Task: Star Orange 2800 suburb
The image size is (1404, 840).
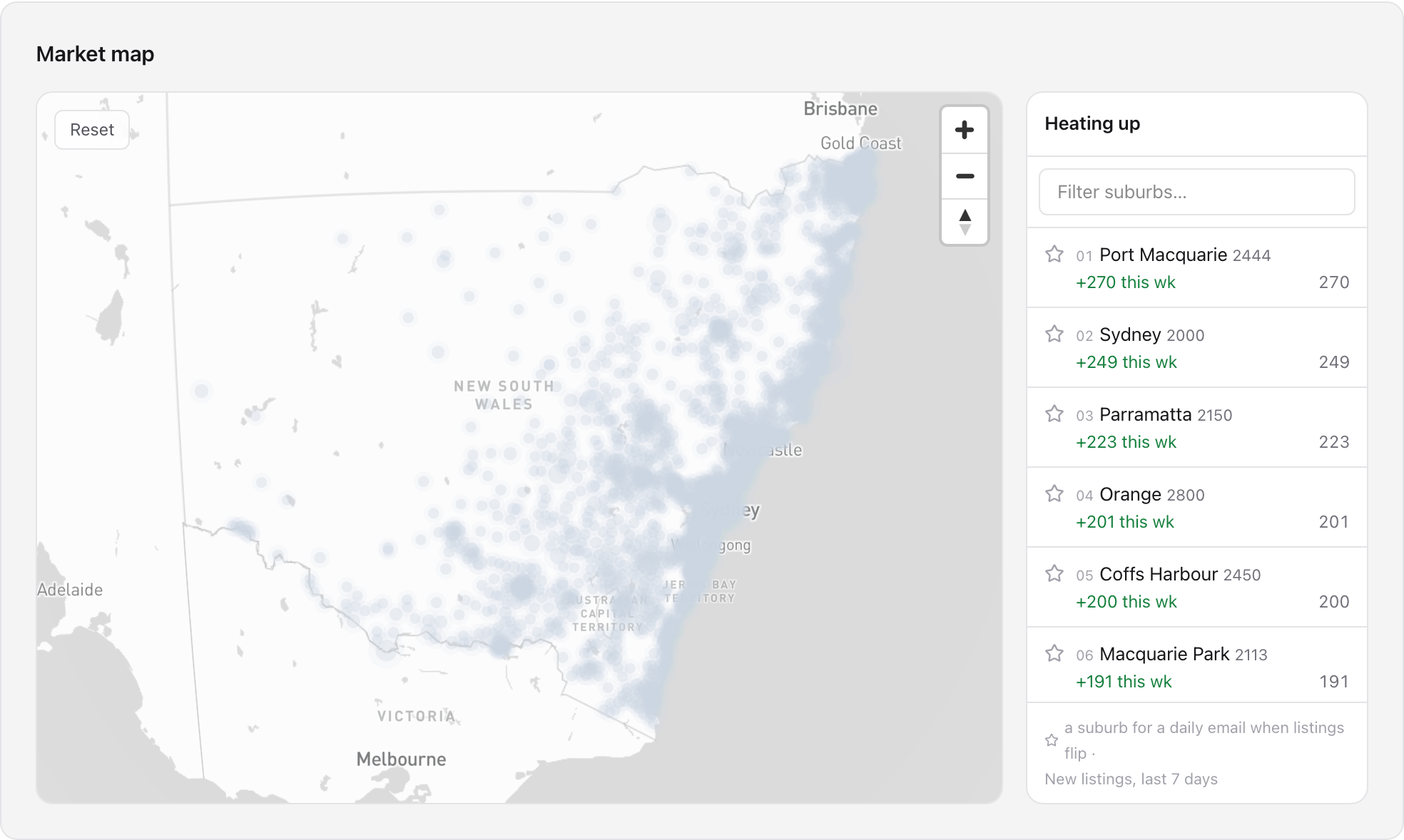Action: 1054,493
